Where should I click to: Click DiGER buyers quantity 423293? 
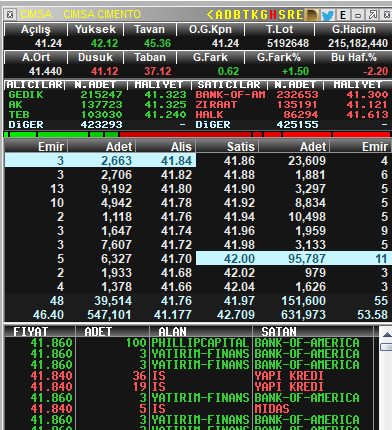pyautogui.click(x=101, y=125)
